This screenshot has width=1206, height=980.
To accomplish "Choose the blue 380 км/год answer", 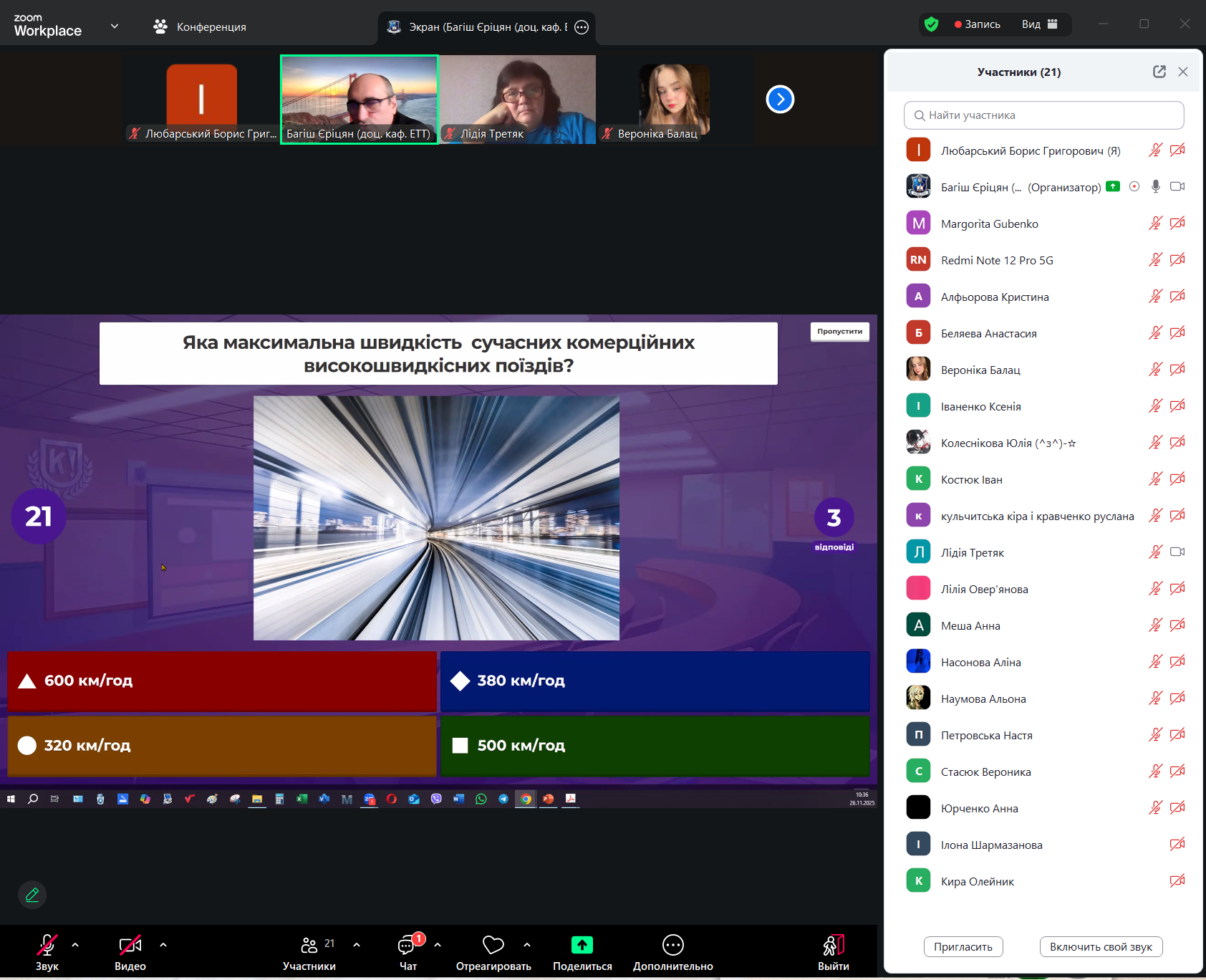I will pos(655,681).
